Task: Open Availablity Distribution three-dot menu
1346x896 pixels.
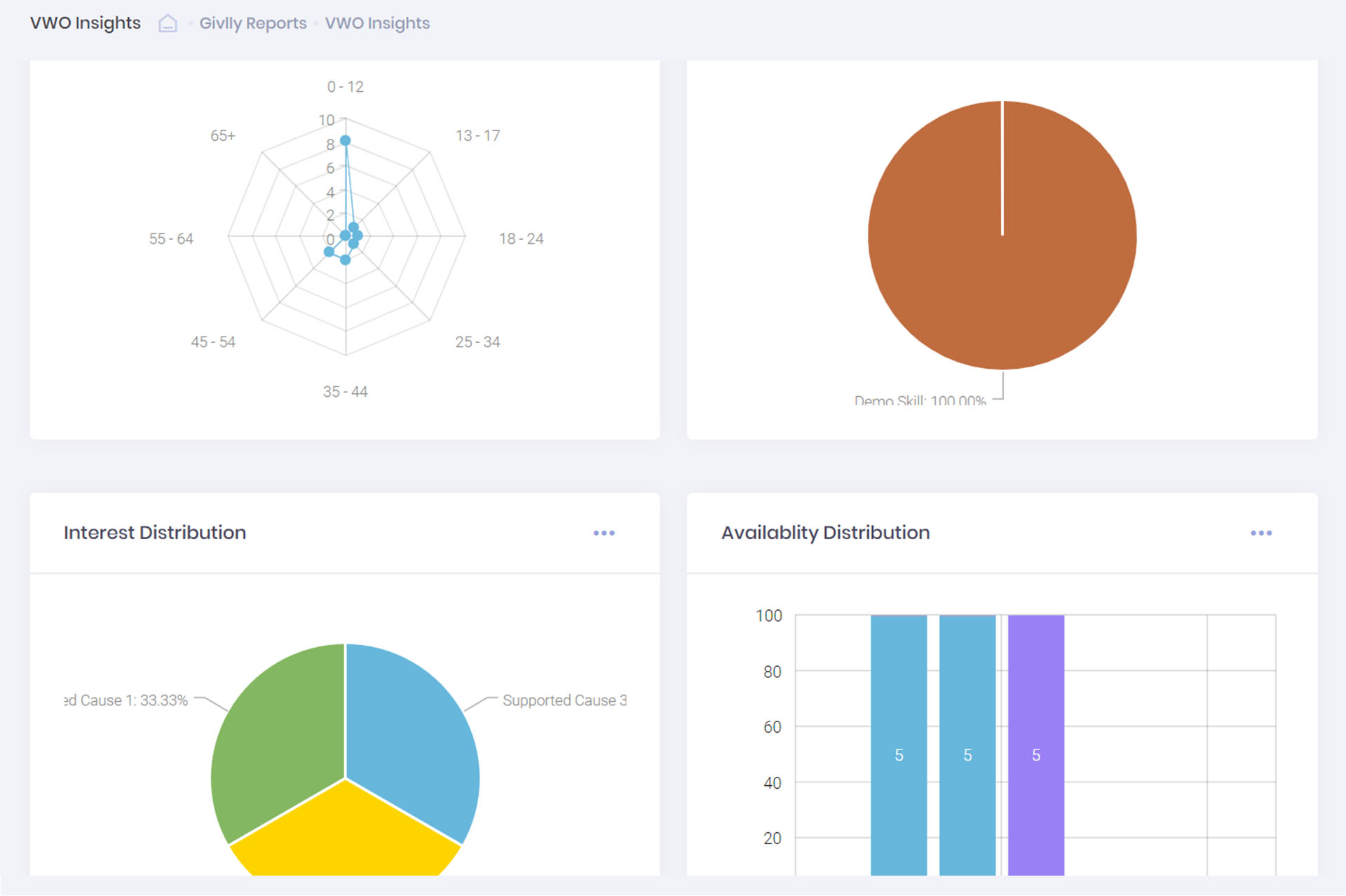Action: (1260, 534)
